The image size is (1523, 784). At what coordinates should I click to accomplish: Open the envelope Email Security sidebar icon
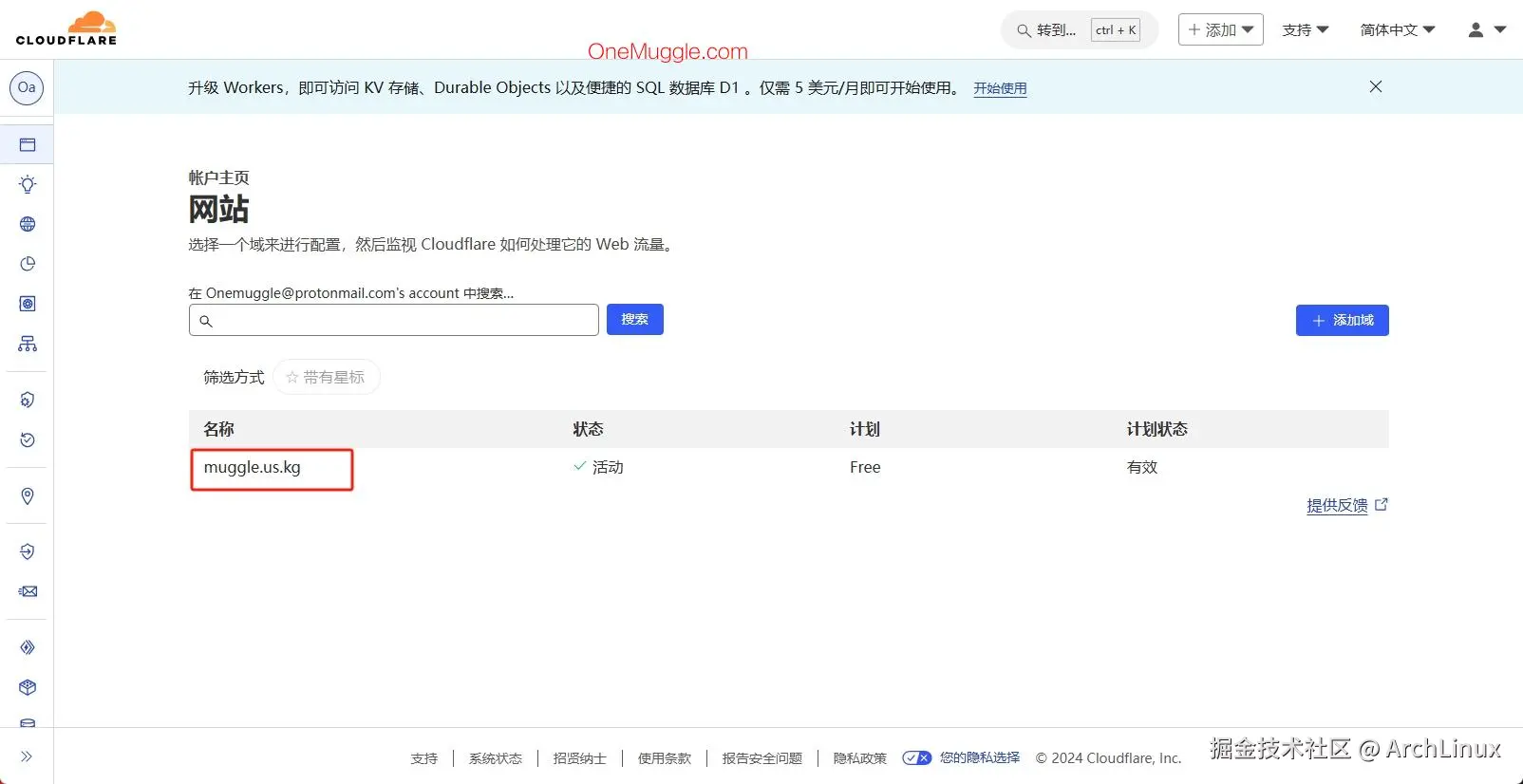(28, 591)
